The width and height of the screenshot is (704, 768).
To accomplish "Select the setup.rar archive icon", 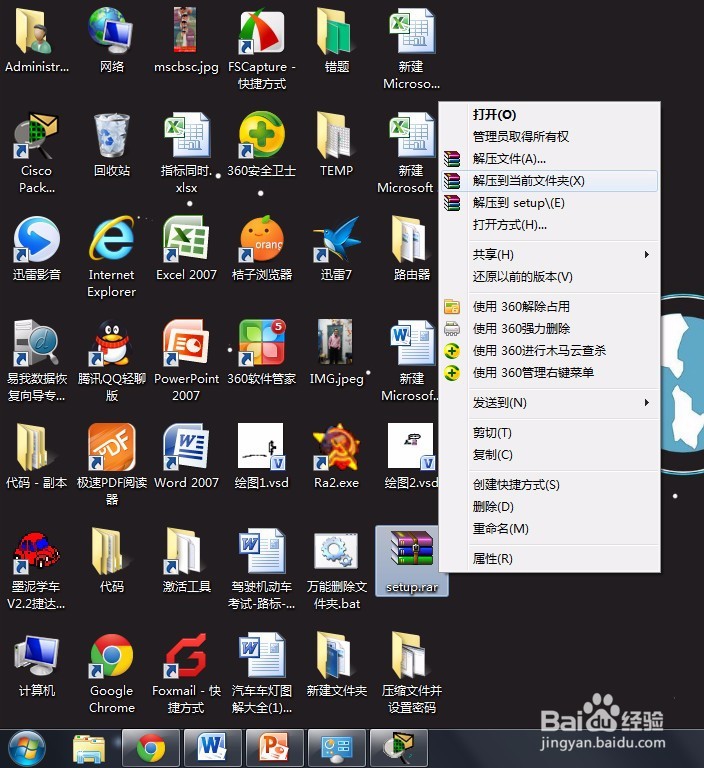I will click(x=412, y=561).
